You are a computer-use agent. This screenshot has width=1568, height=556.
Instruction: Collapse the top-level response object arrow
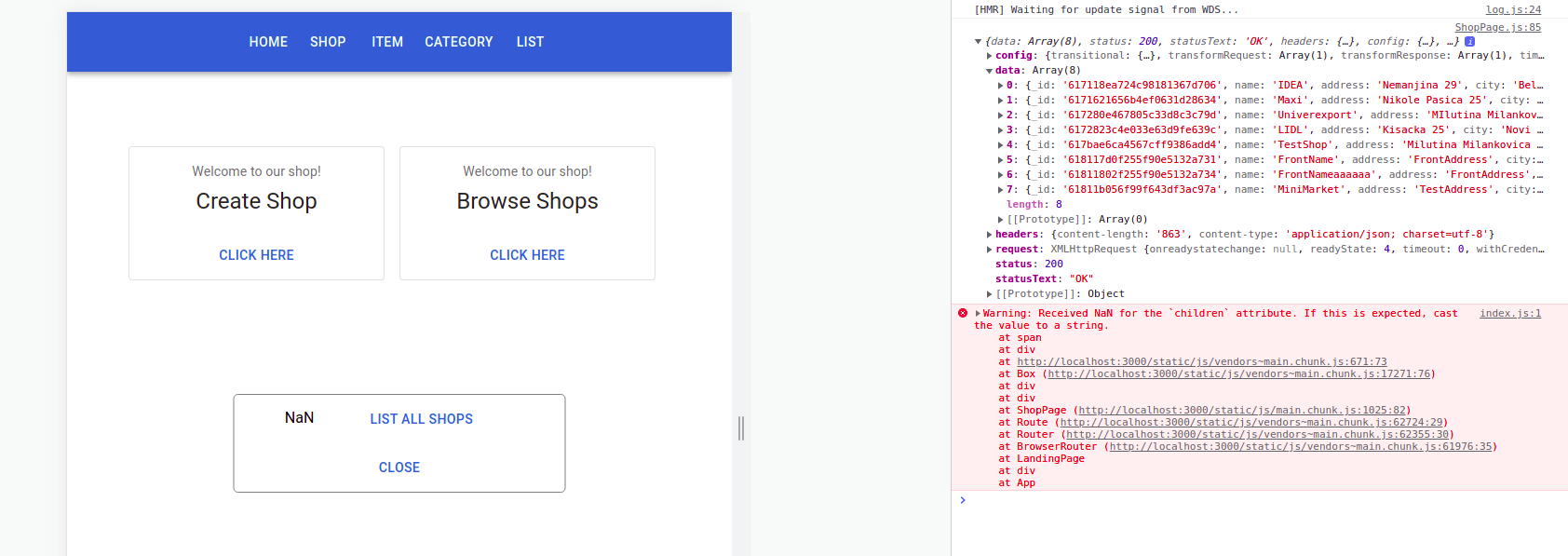coord(978,41)
